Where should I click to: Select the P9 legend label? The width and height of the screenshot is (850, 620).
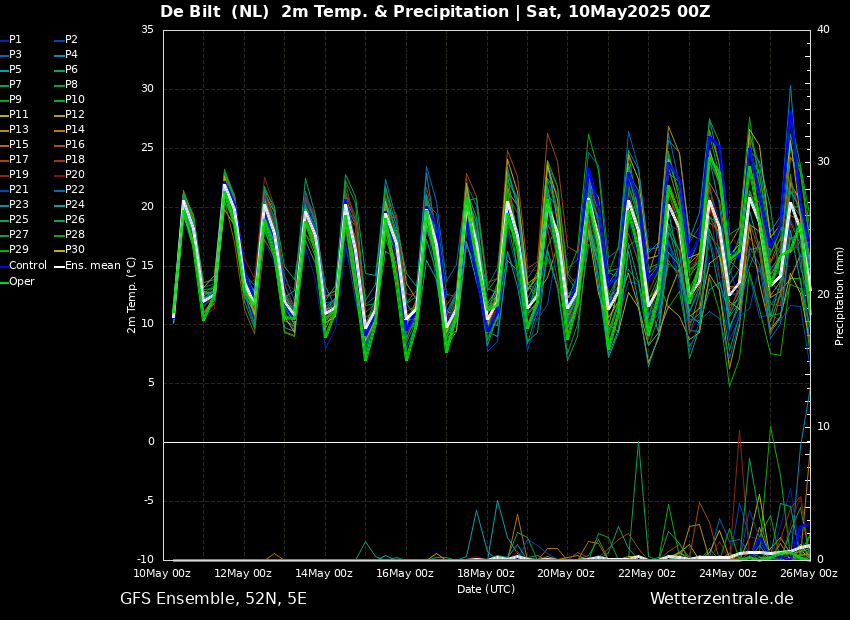click(11, 99)
